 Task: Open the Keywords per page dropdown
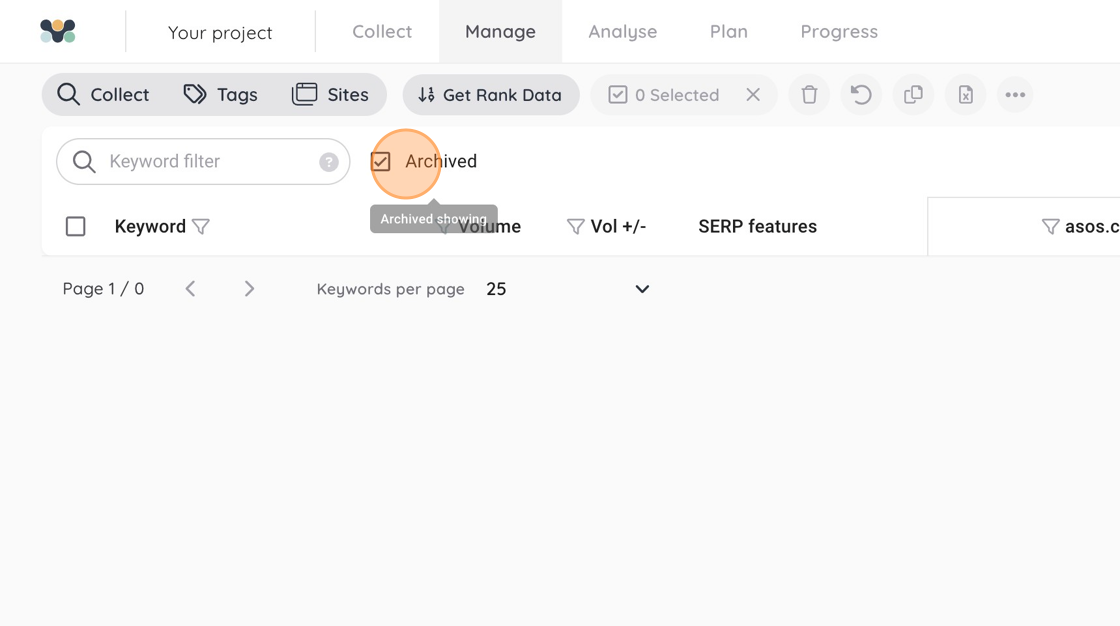pos(568,289)
